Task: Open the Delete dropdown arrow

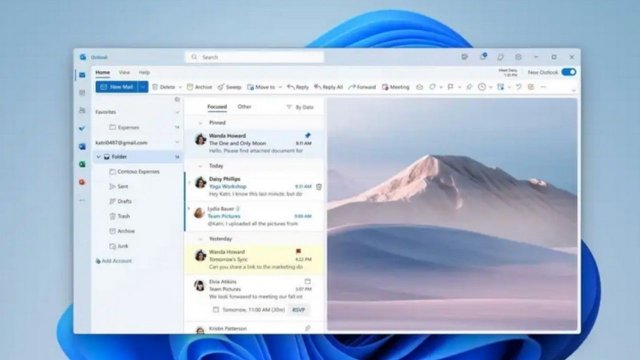Action: pyautogui.click(x=180, y=87)
